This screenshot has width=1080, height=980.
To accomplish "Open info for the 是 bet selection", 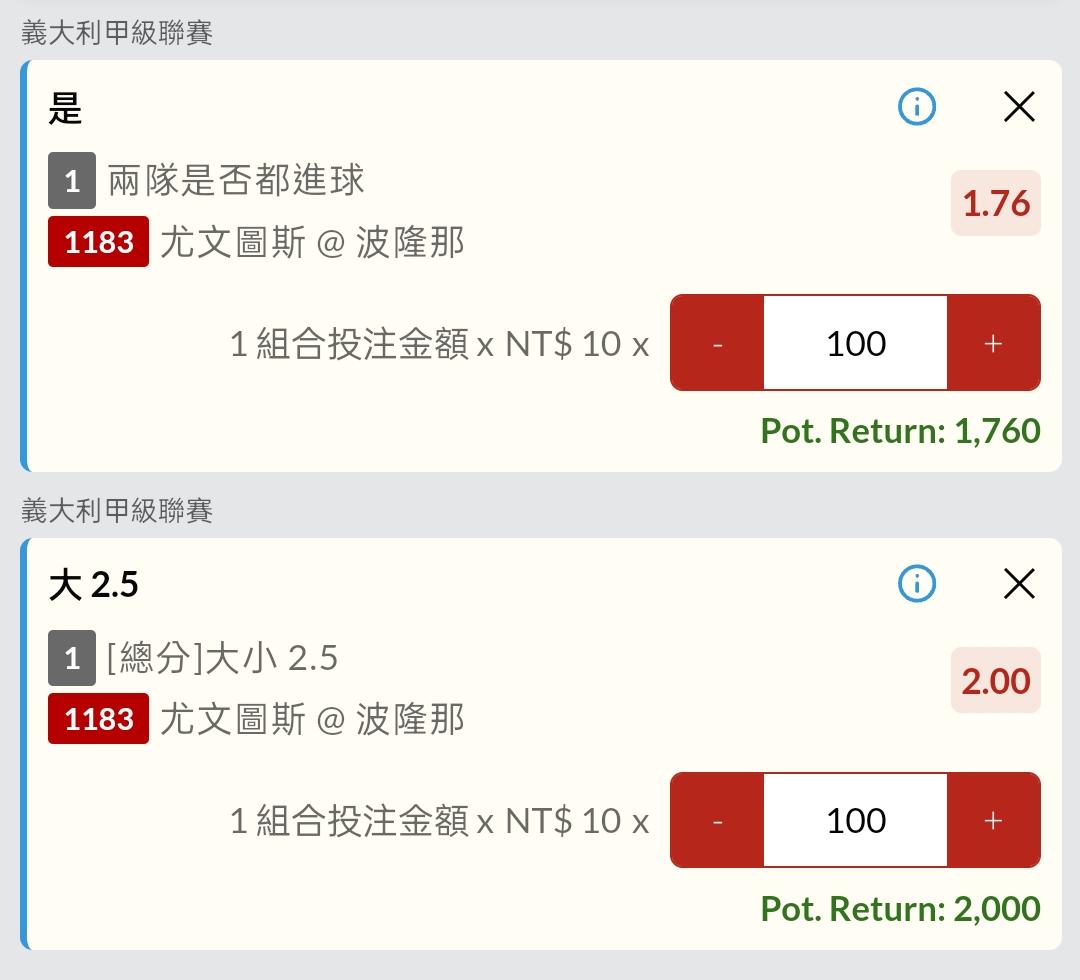I will point(917,107).
